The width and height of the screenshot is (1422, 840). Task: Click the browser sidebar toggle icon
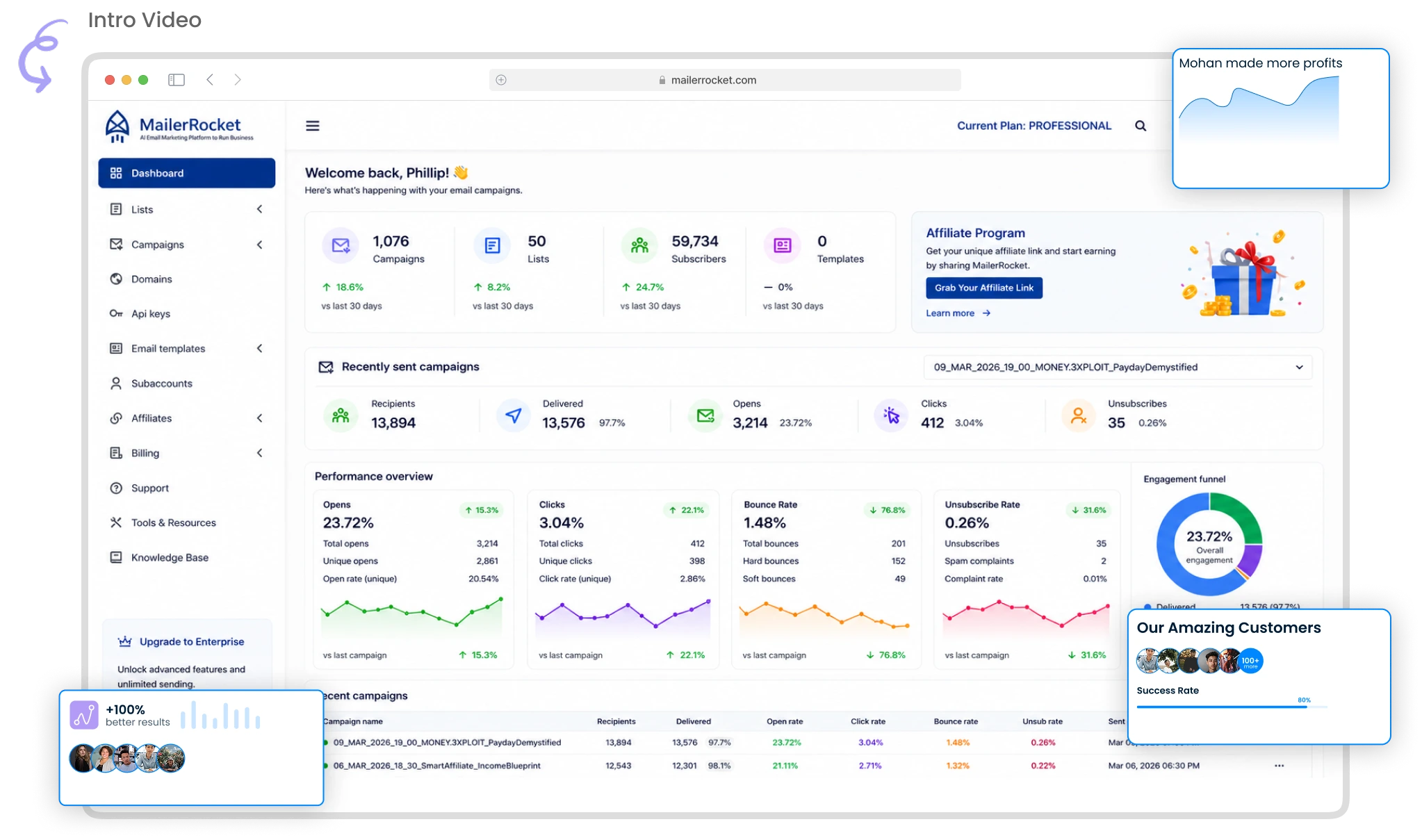177,80
